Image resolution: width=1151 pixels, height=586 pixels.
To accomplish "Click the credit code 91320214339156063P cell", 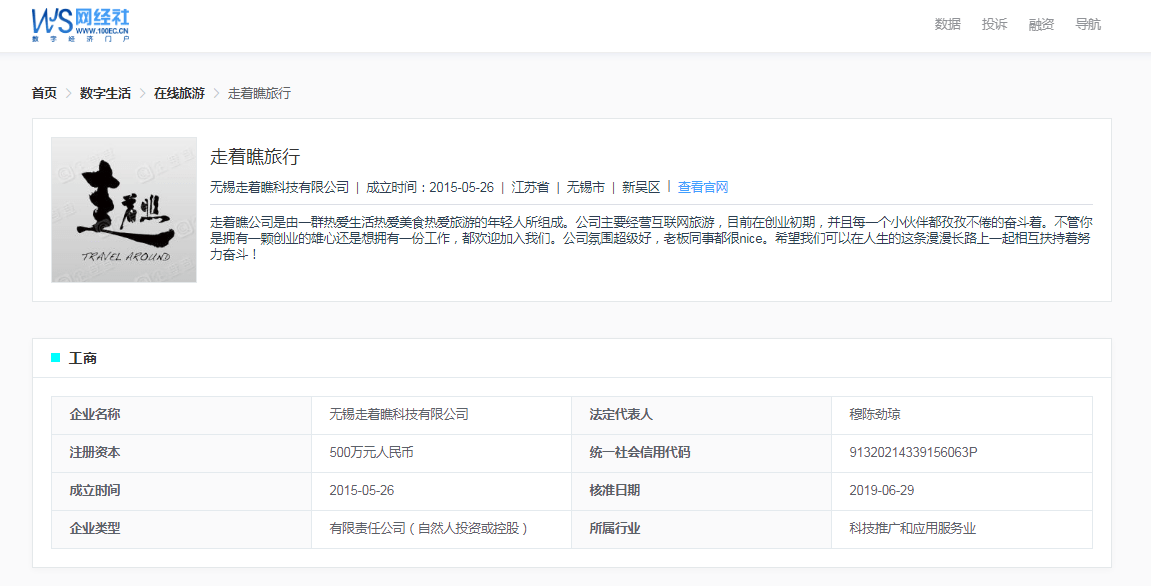I will (x=913, y=452).
